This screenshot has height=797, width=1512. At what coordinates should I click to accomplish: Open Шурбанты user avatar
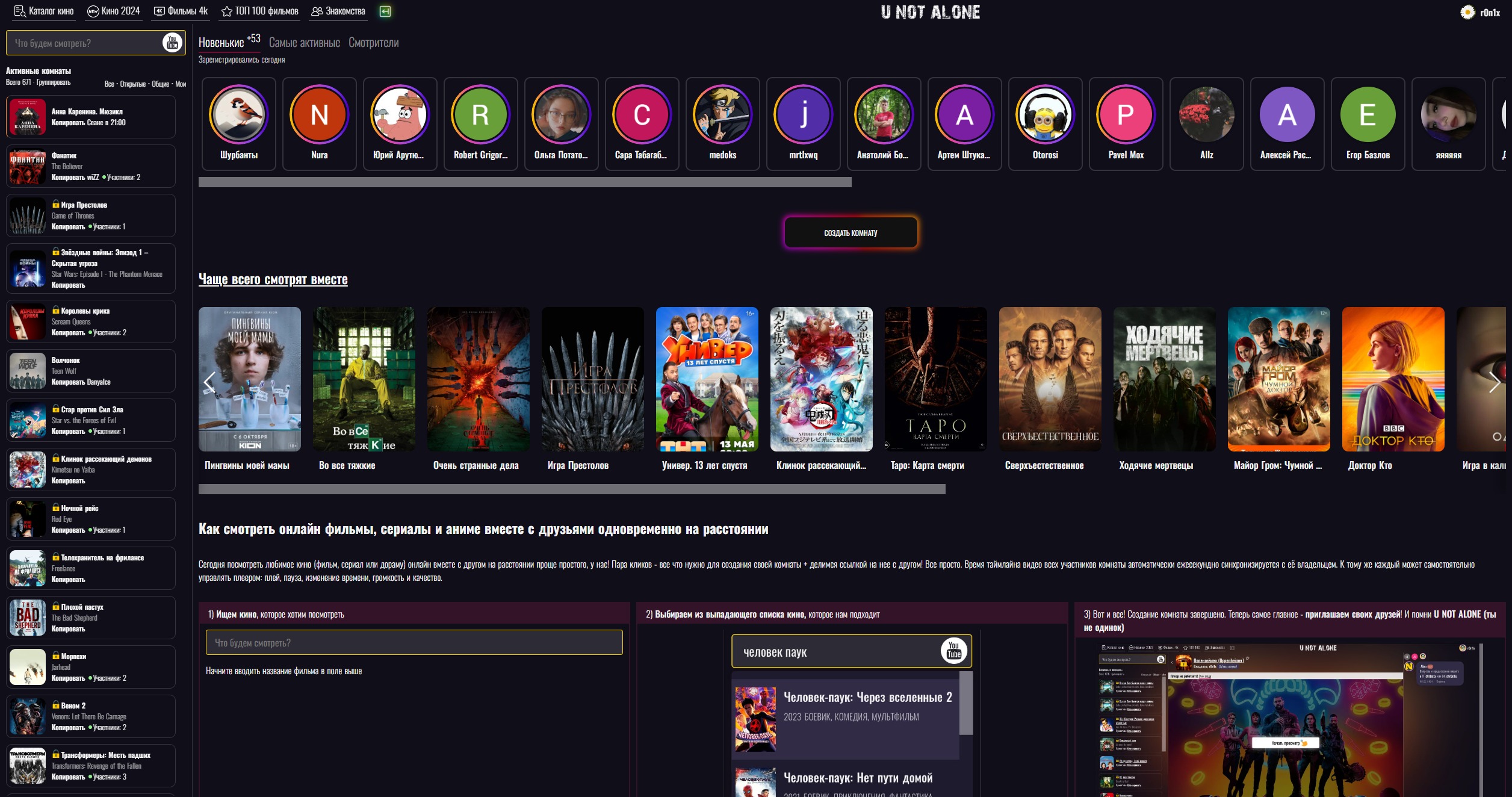tap(239, 114)
